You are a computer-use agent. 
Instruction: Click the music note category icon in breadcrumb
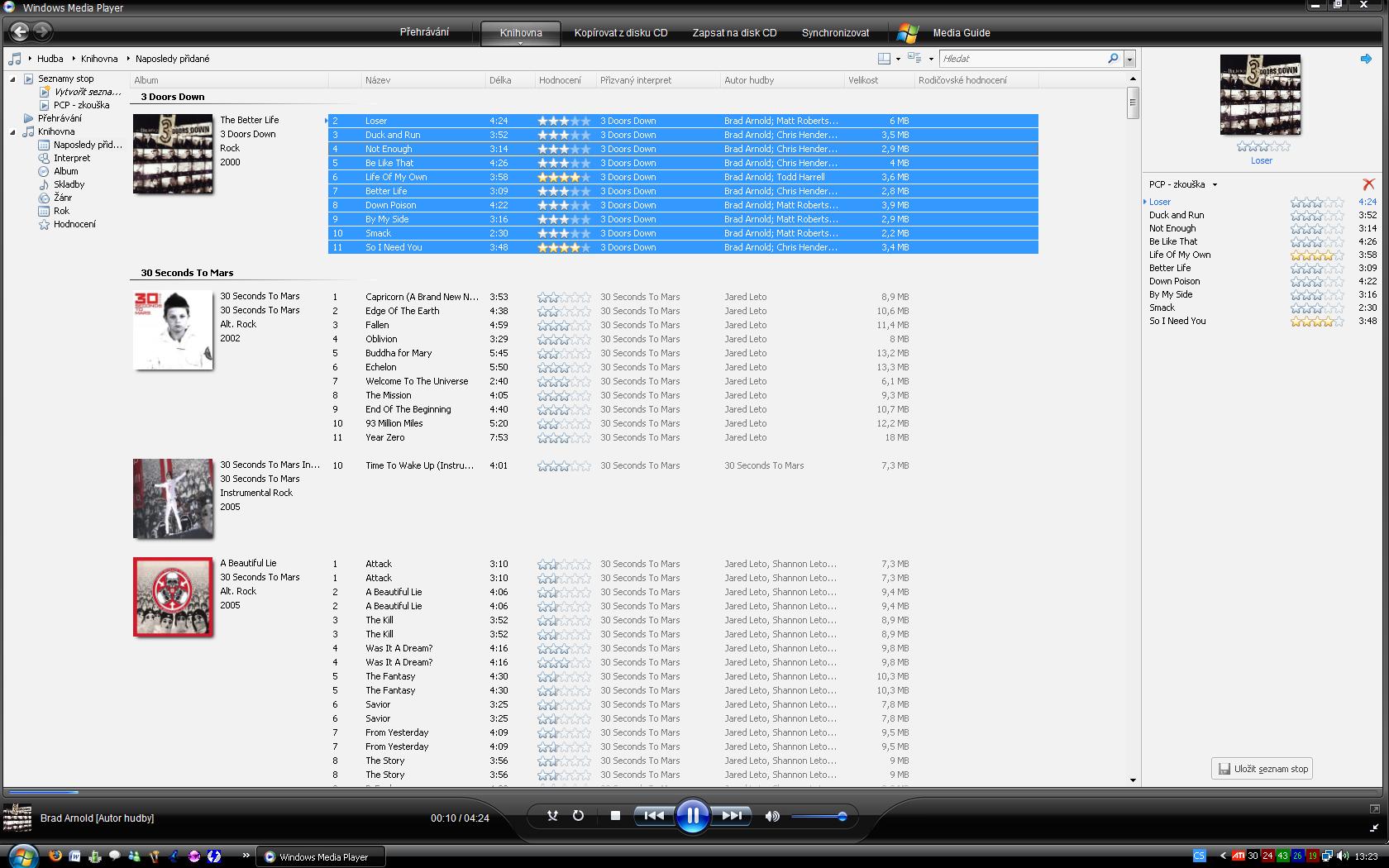[x=14, y=59]
